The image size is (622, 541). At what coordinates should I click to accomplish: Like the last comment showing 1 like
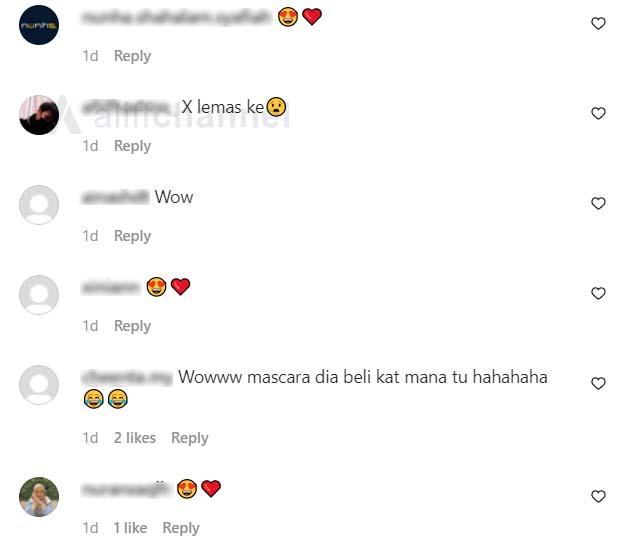click(598, 496)
